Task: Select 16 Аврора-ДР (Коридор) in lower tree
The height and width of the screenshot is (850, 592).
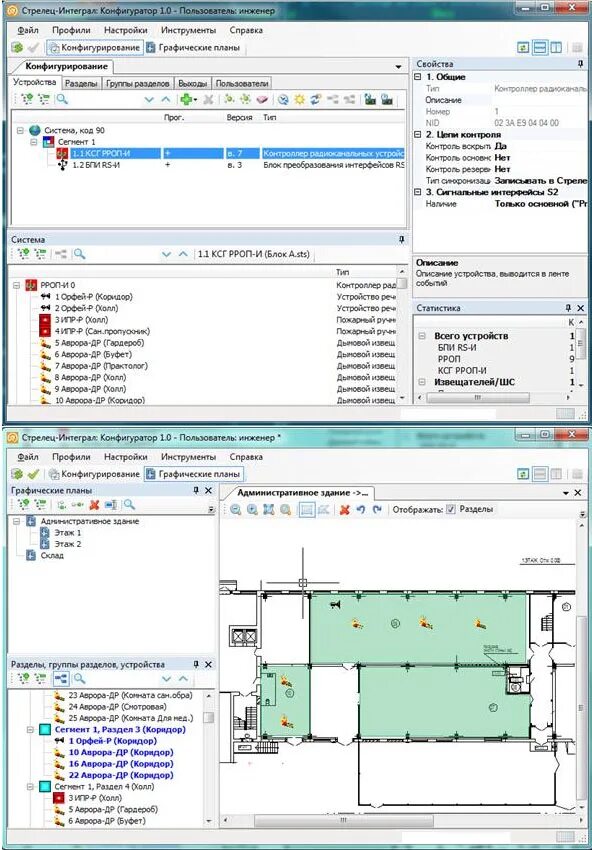Action: (x=121, y=764)
